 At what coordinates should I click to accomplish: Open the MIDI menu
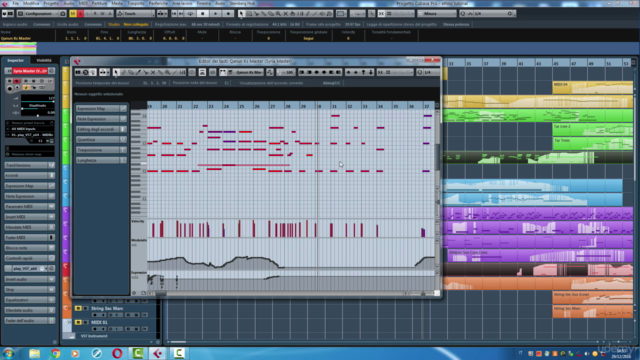(83, 3)
